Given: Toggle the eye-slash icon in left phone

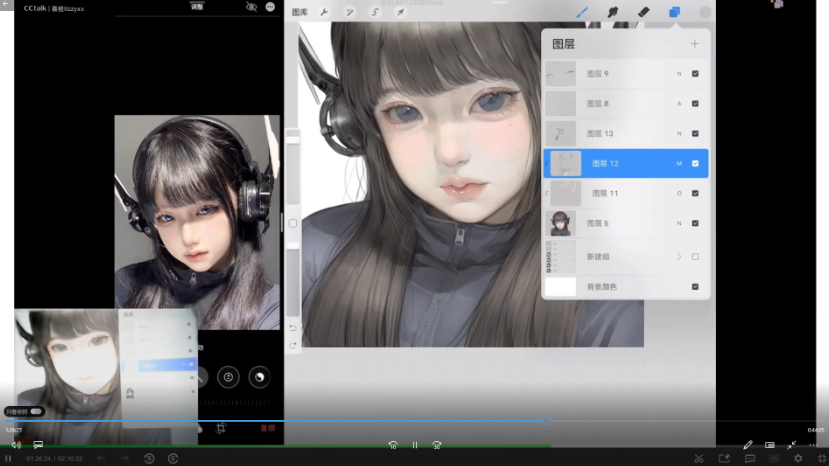Looking at the screenshot, I should [251, 7].
